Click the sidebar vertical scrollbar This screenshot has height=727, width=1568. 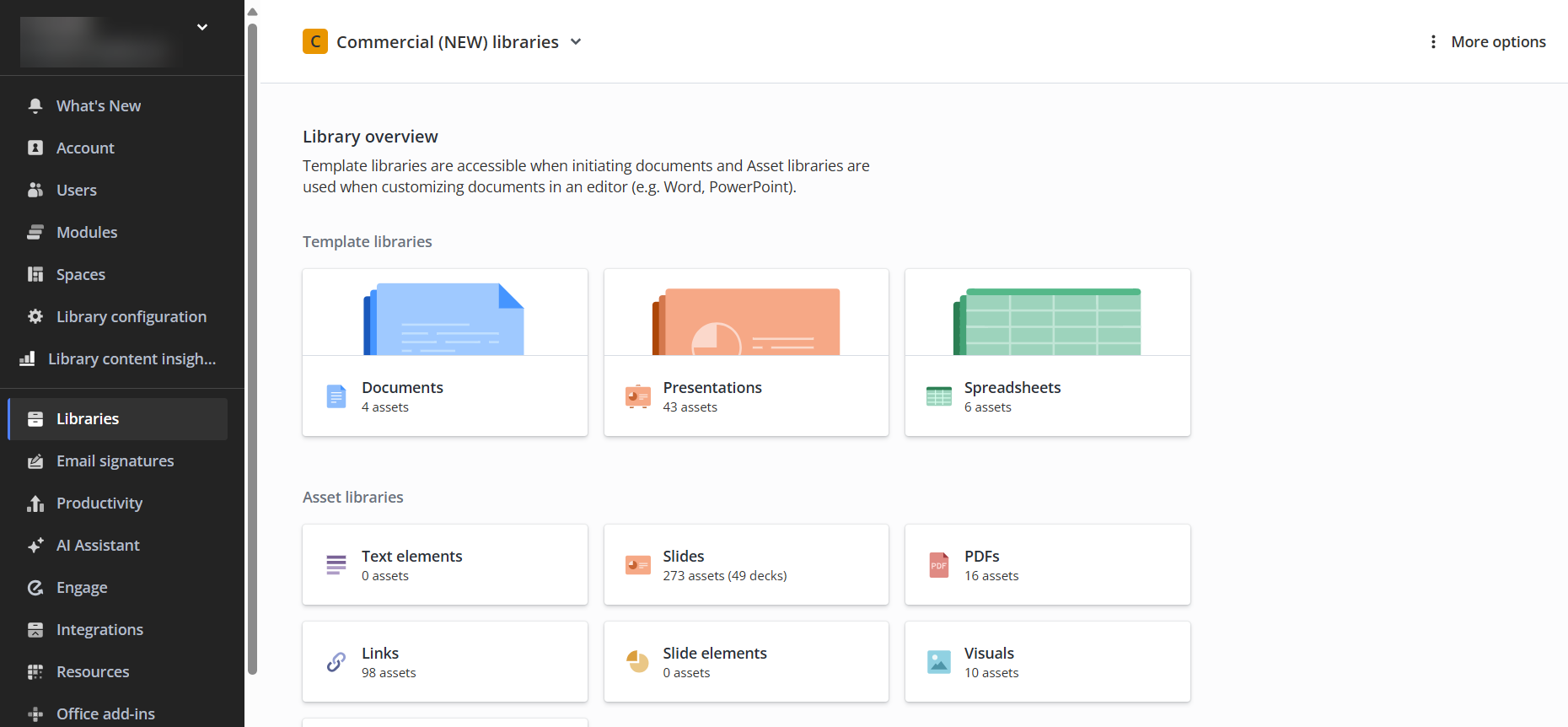tap(252, 349)
